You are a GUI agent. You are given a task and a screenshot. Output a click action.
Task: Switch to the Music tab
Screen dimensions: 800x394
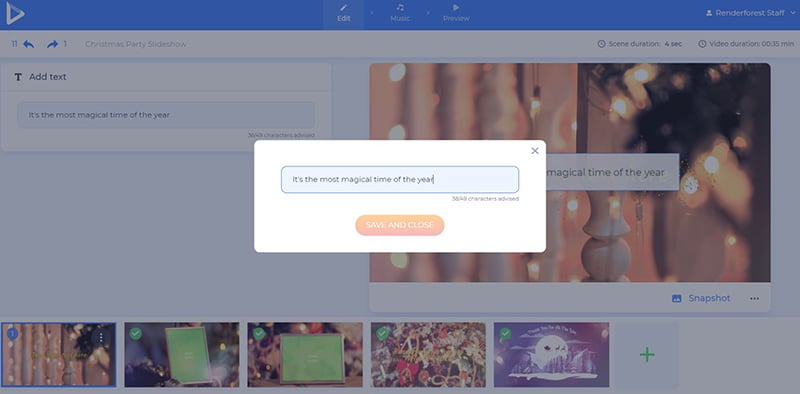[400, 13]
